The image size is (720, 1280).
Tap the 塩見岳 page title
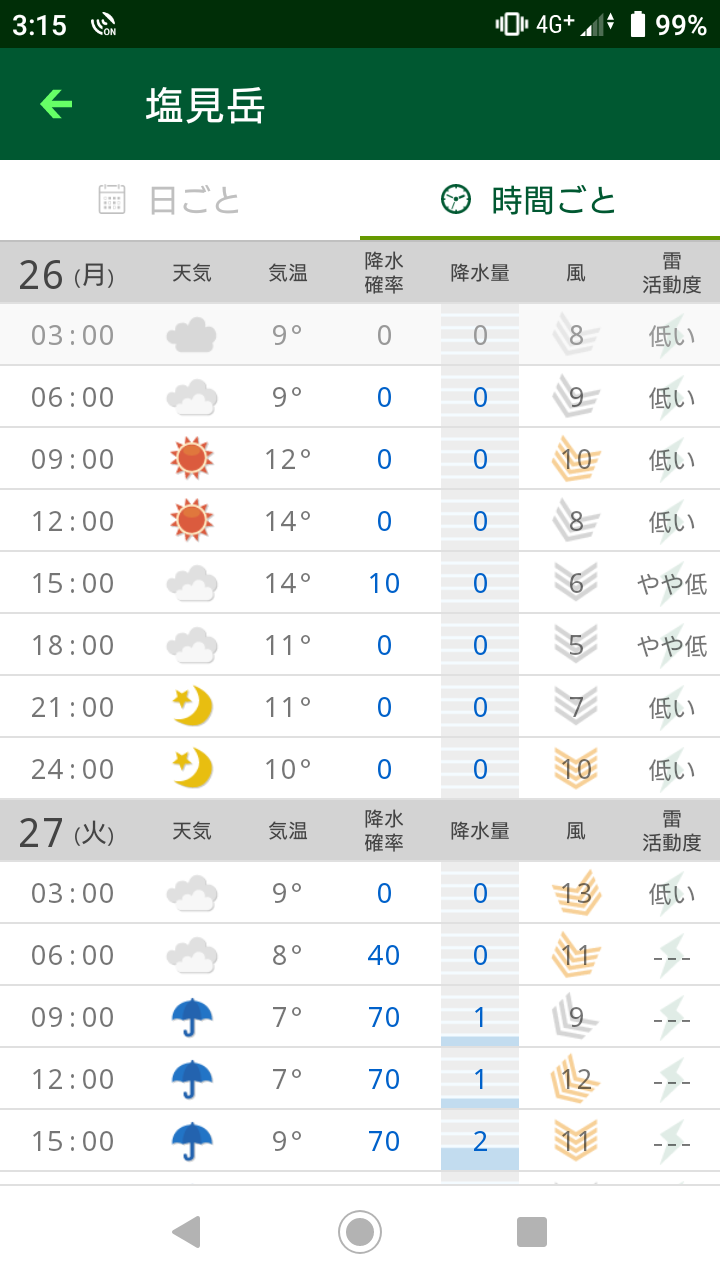click(205, 105)
